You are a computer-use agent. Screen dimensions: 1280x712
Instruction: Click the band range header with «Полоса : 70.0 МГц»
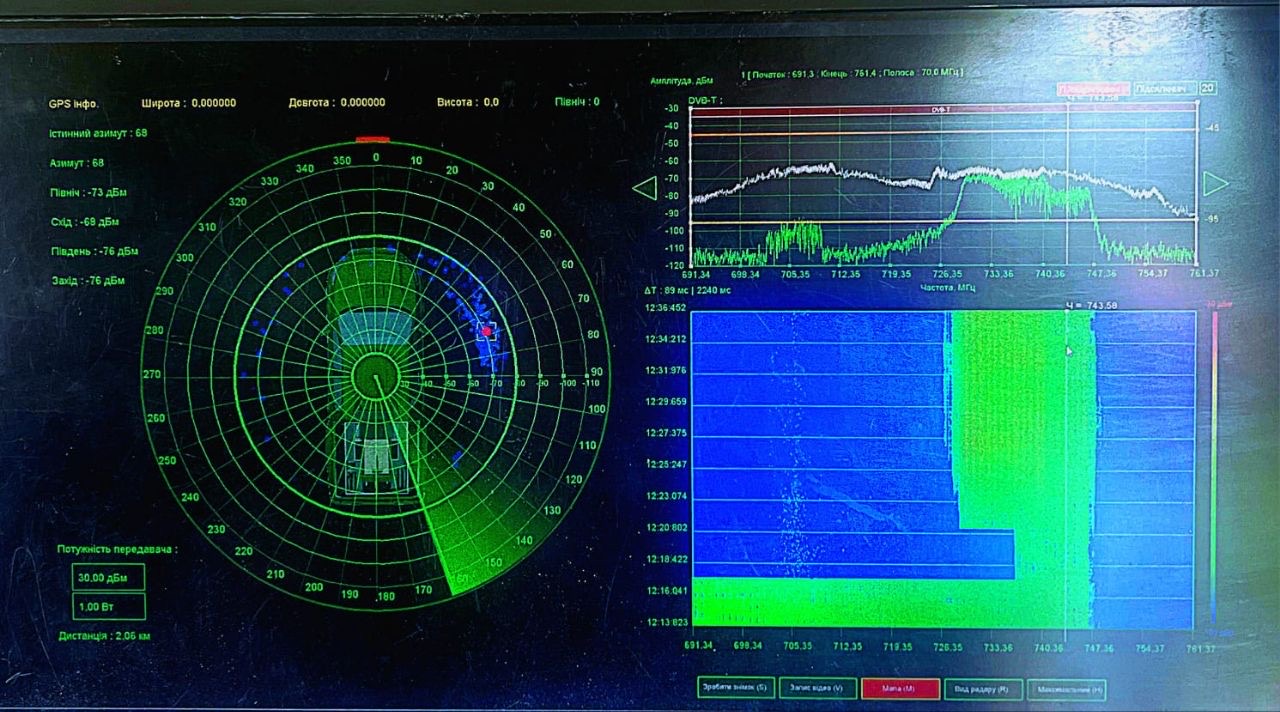pos(853,74)
